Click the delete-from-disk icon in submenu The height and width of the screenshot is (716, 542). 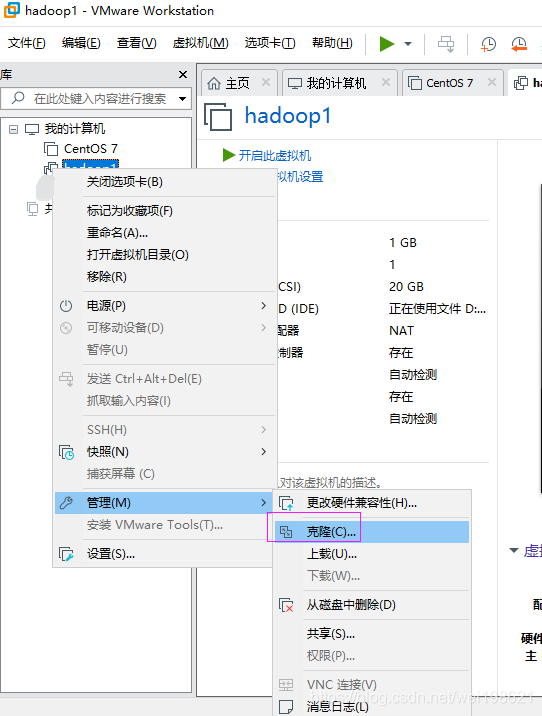[286, 605]
